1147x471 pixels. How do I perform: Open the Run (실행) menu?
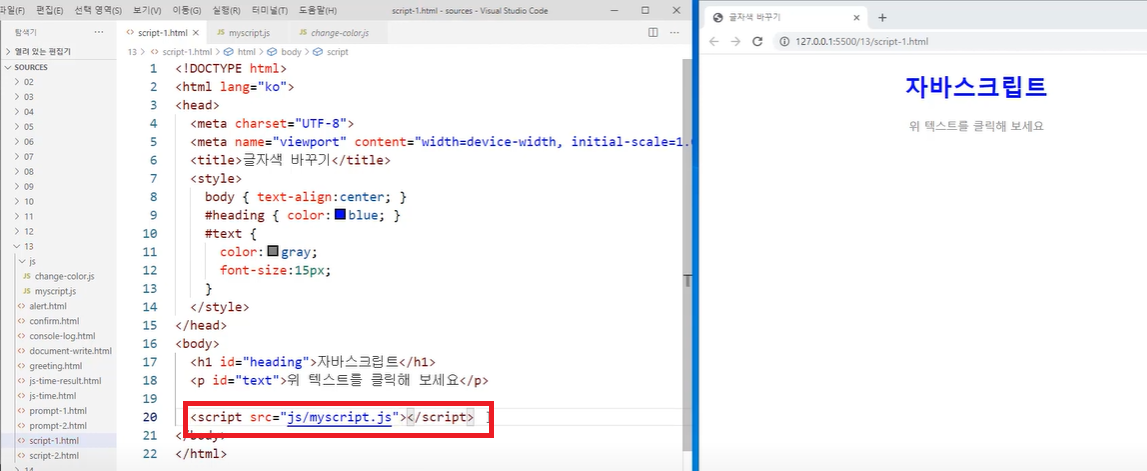pos(227,11)
